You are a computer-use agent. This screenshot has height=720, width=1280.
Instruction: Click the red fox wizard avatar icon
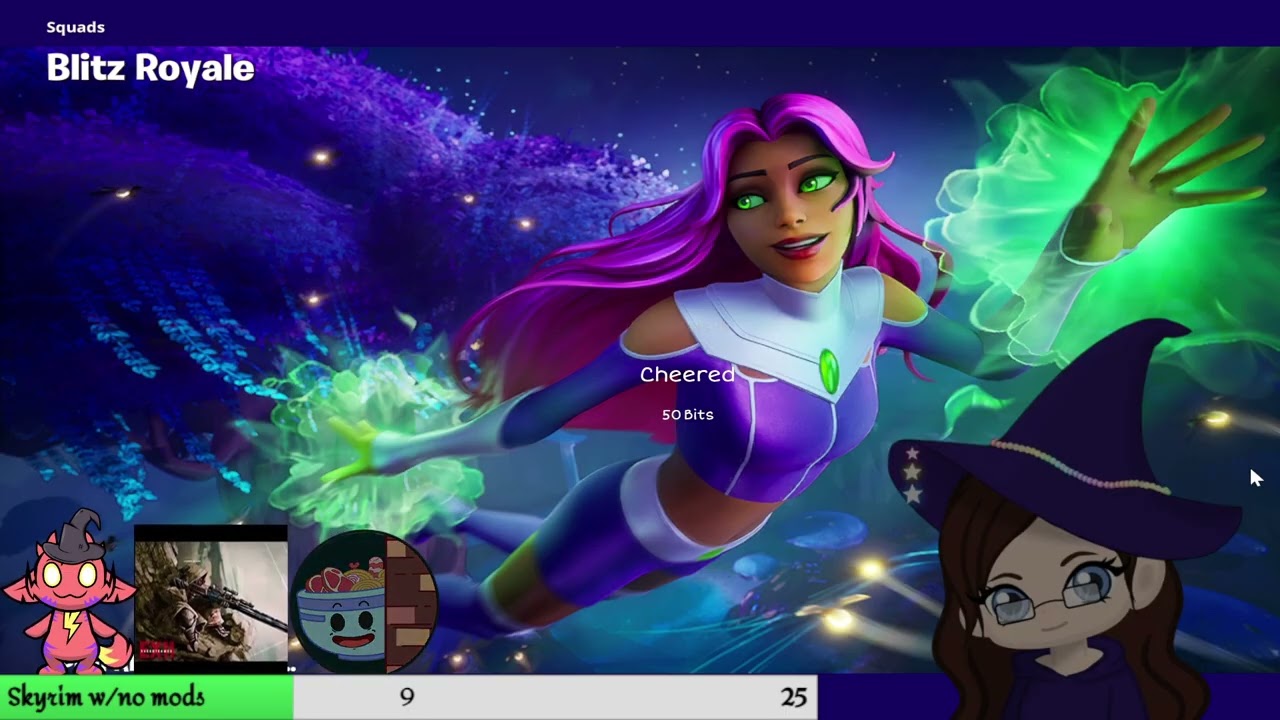(x=67, y=591)
